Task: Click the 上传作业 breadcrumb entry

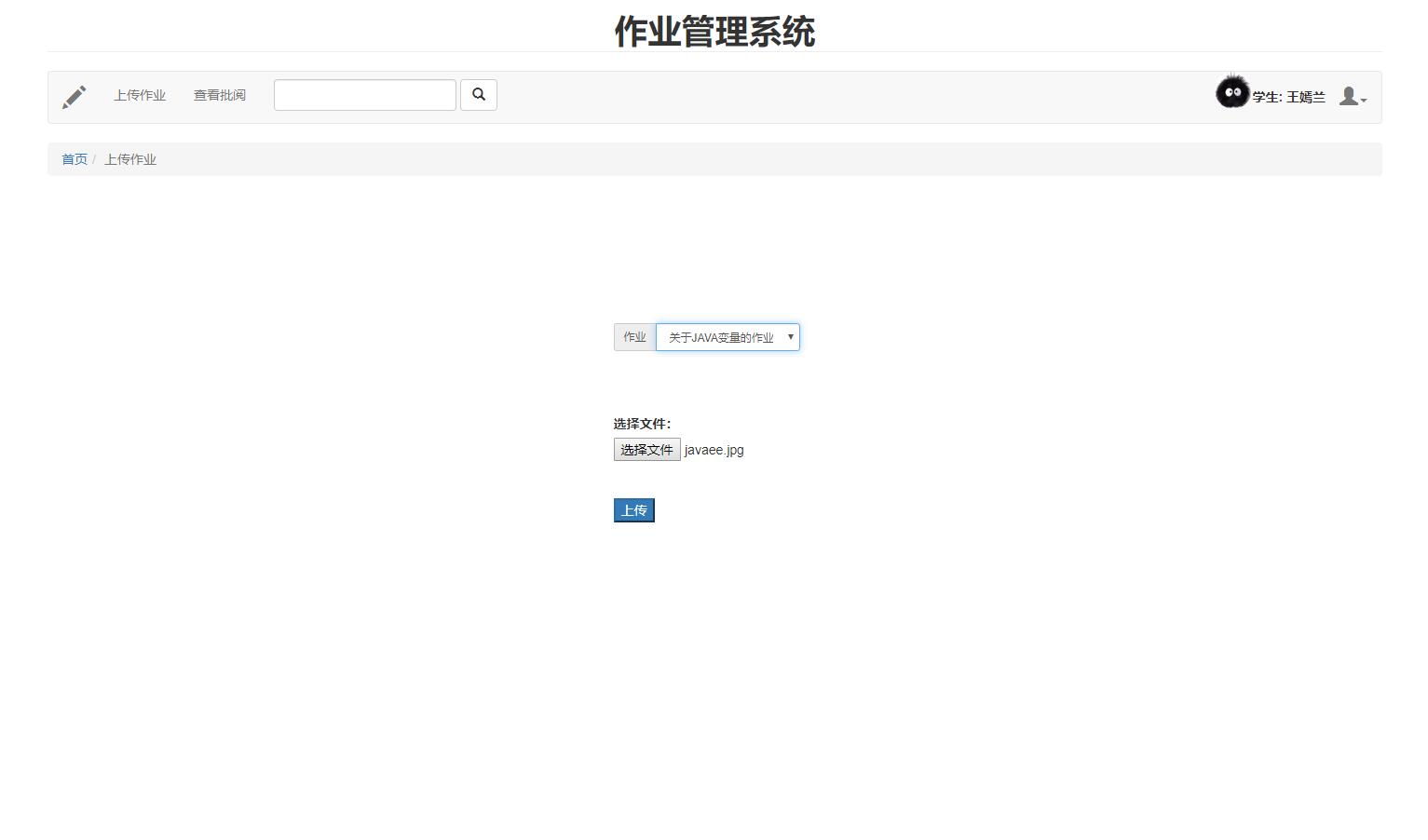Action: 130,159
